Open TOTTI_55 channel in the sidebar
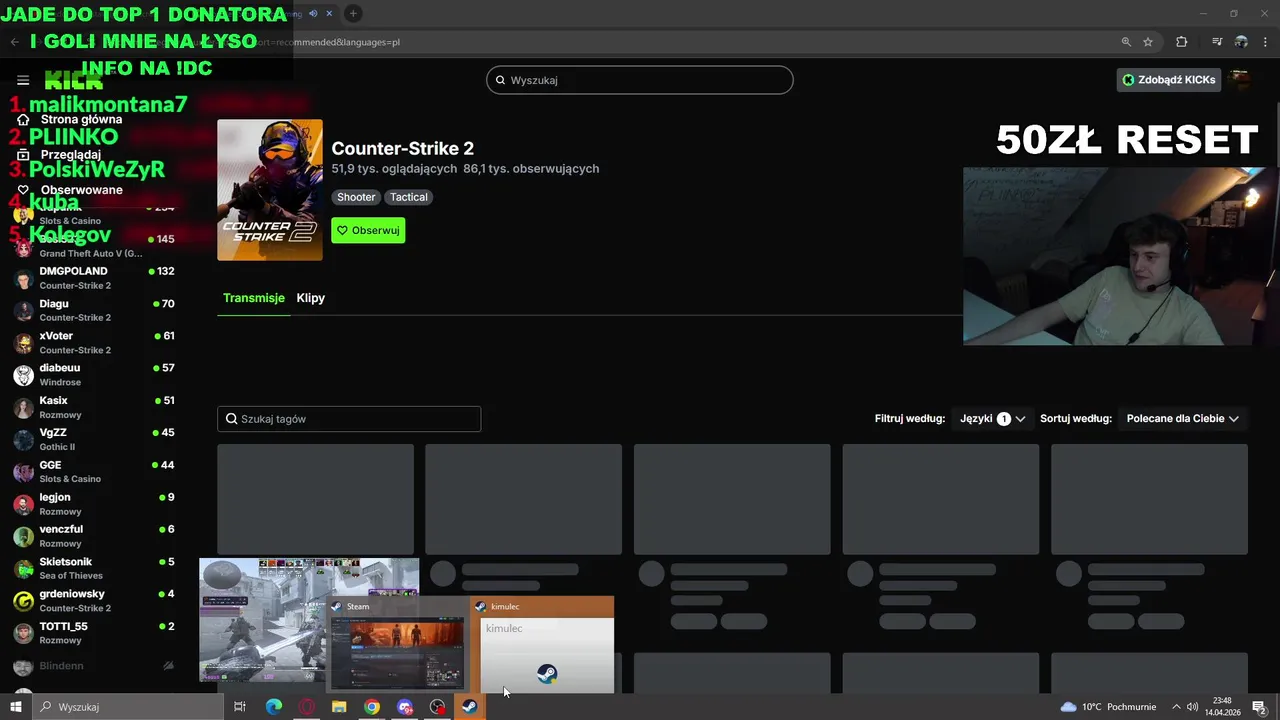The image size is (1280, 720). pos(95,633)
